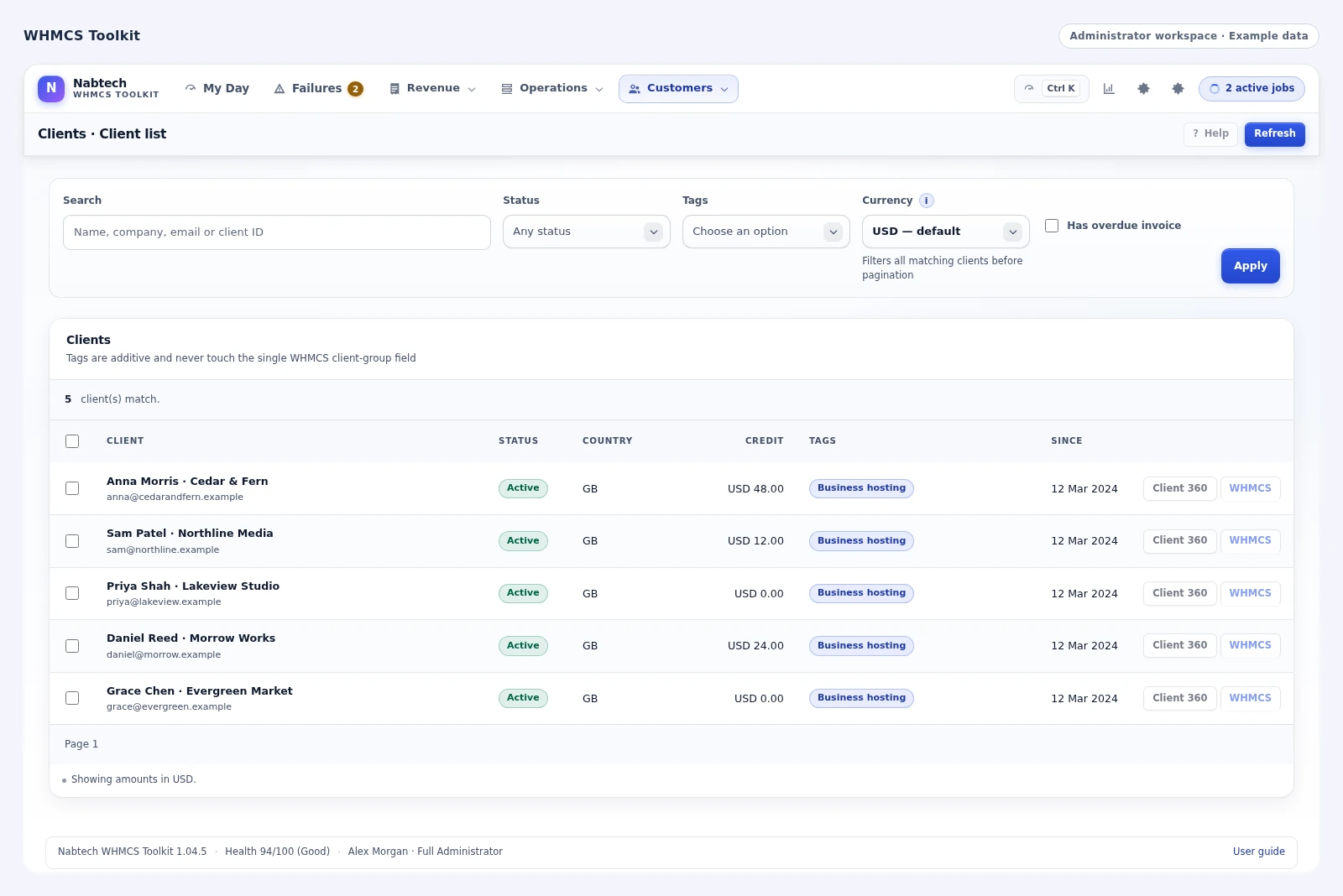Click Grace Chen Active status badge

[523, 698]
